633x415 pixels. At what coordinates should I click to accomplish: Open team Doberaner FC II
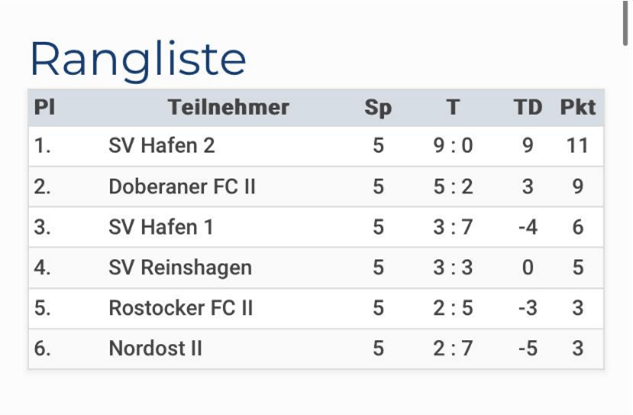(x=182, y=187)
